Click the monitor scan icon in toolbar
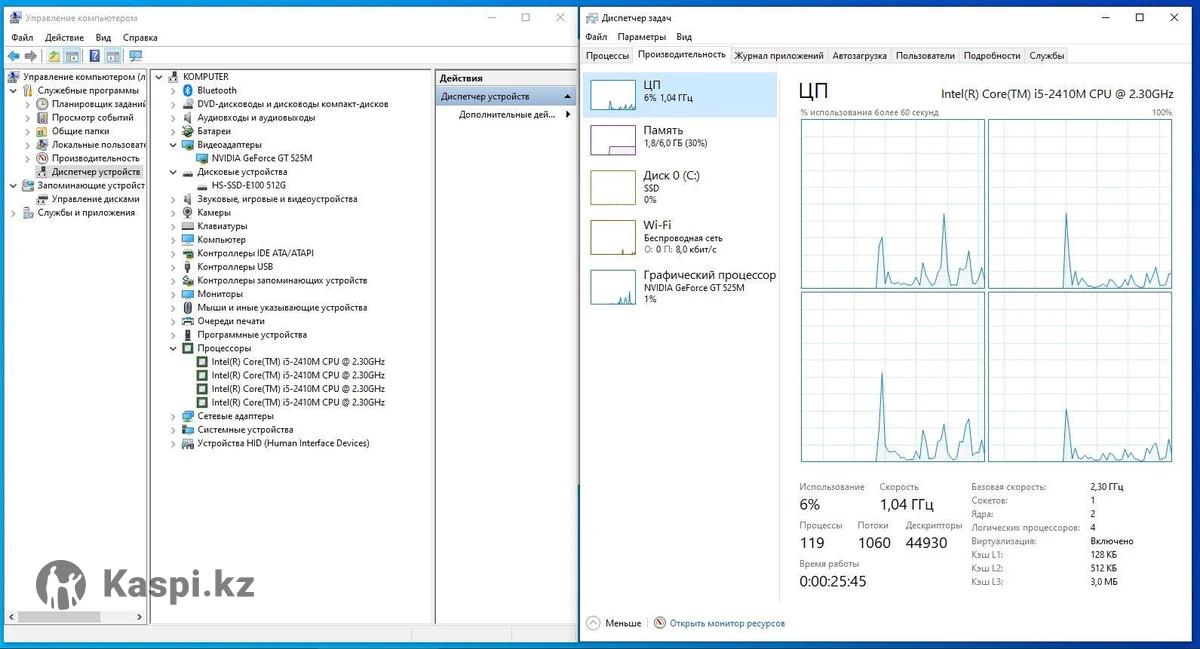Viewport: 1200px width, 649px height. click(x=136, y=56)
